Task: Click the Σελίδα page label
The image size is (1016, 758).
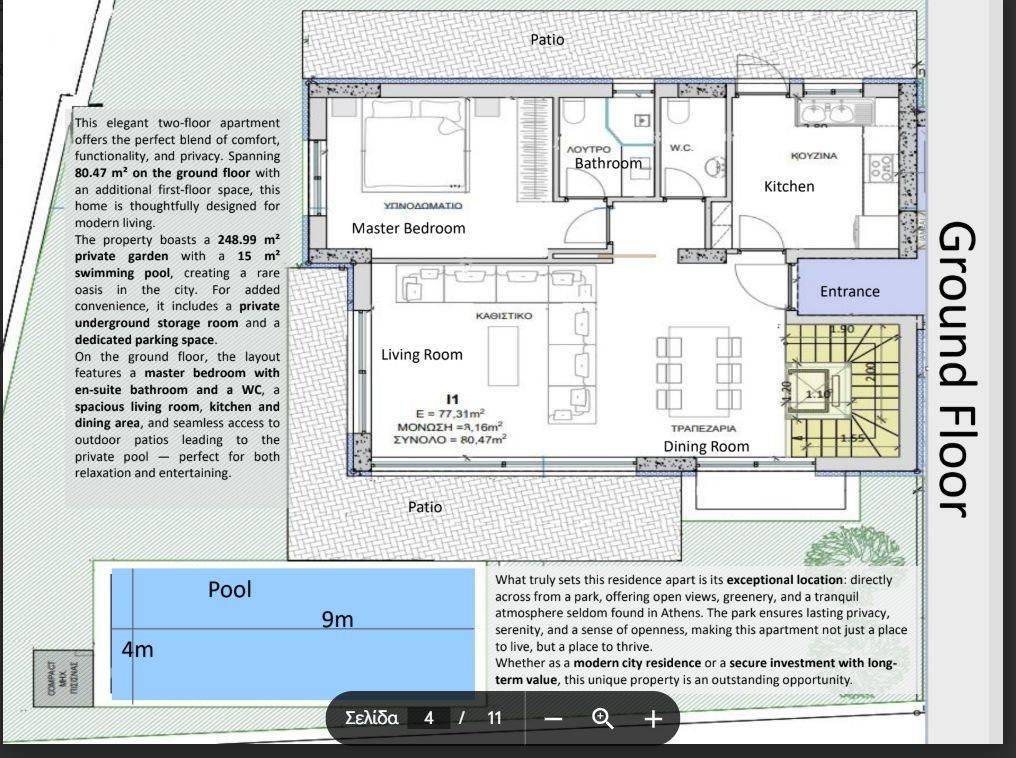Action: (371, 718)
